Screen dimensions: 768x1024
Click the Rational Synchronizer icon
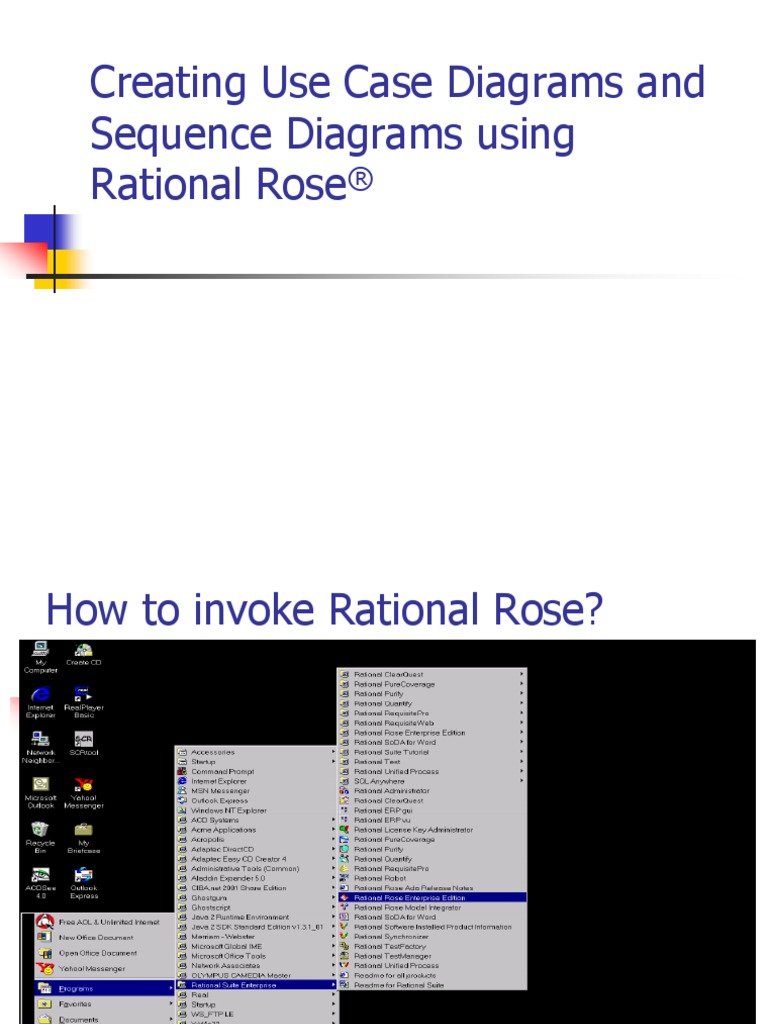tap(344, 936)
